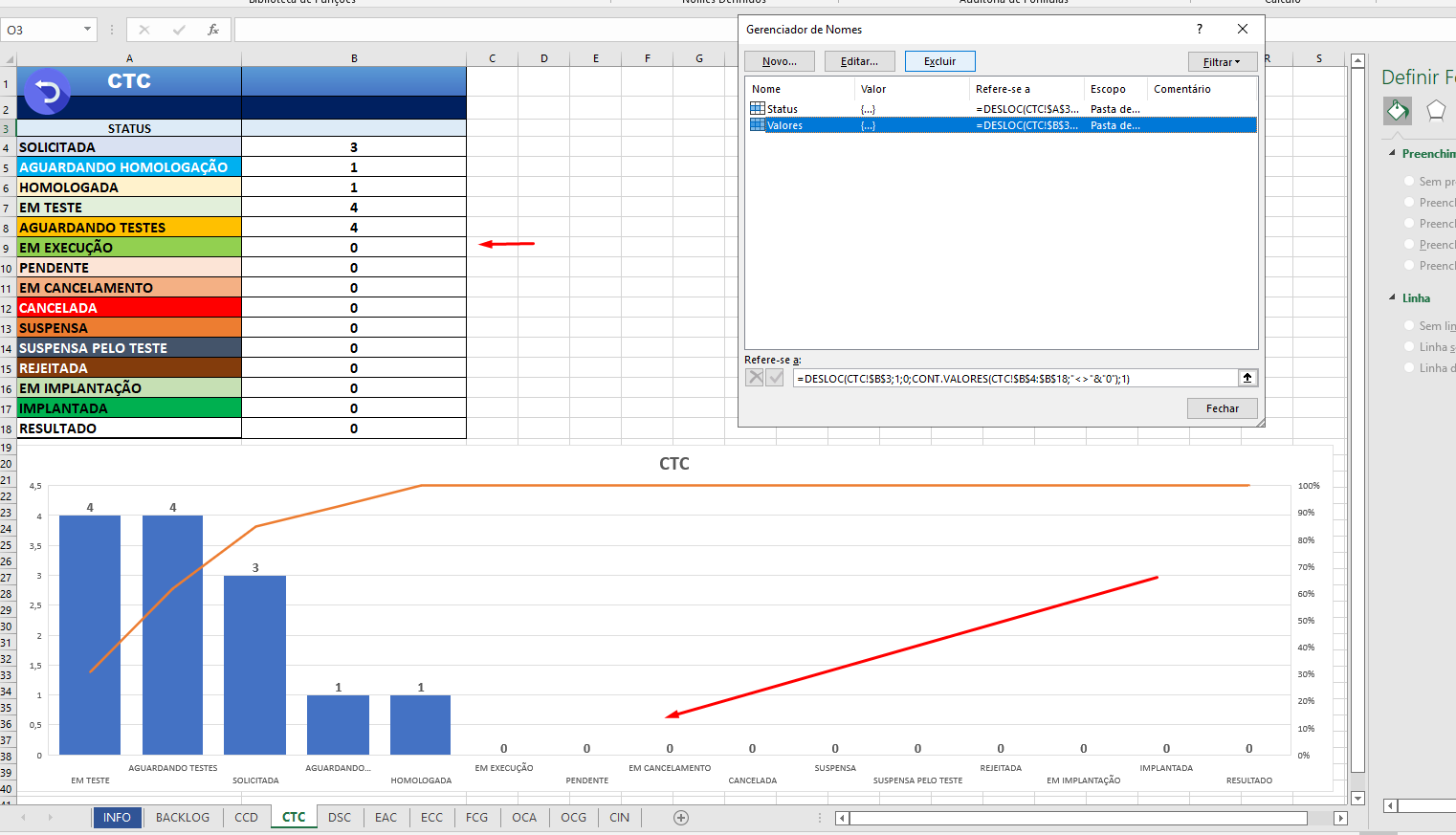This screenshot has width=1456, height=835.
Task: Click the right arrow of the horizontal scrollbar
Action: (1340, 818)
